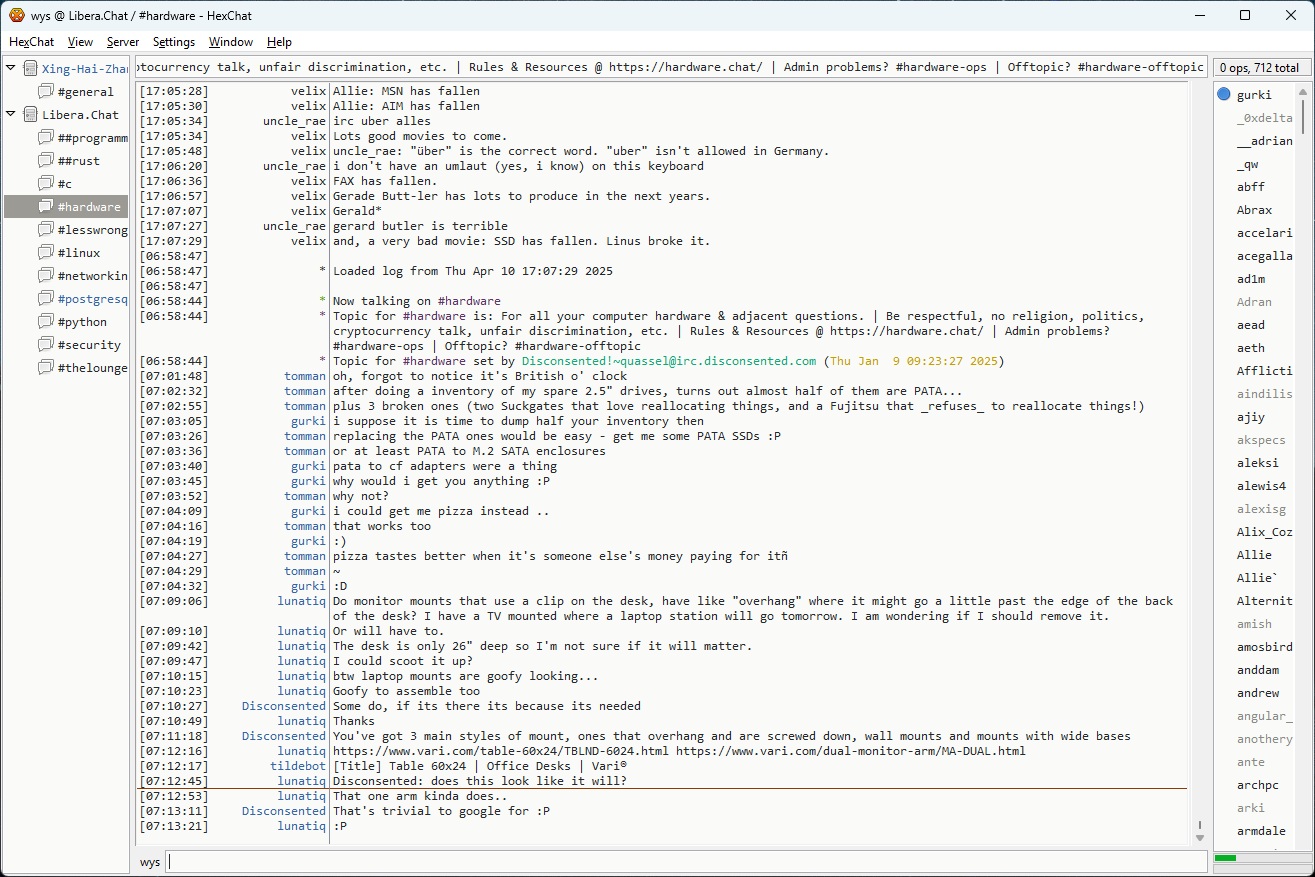1315x877 pixels.
Task: Switch to the #networking channel
Action: [92, 275]
